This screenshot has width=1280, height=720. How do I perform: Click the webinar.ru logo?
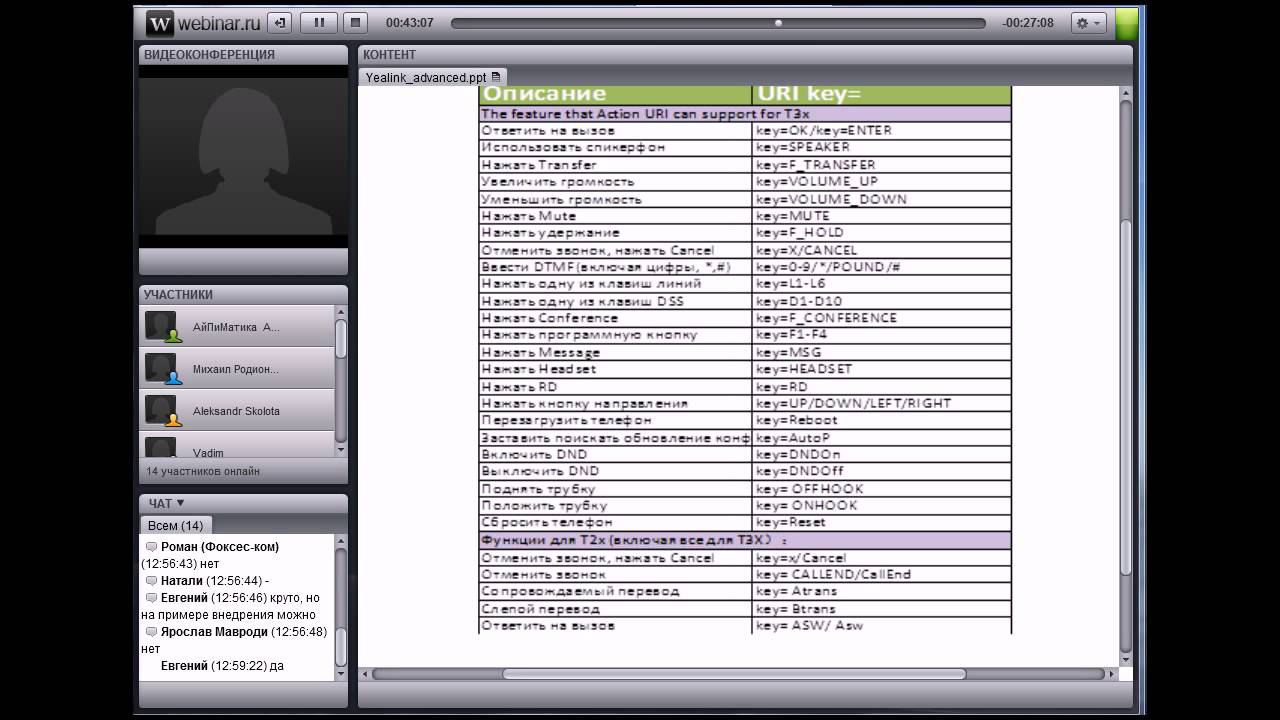click(x=203, y=22)
